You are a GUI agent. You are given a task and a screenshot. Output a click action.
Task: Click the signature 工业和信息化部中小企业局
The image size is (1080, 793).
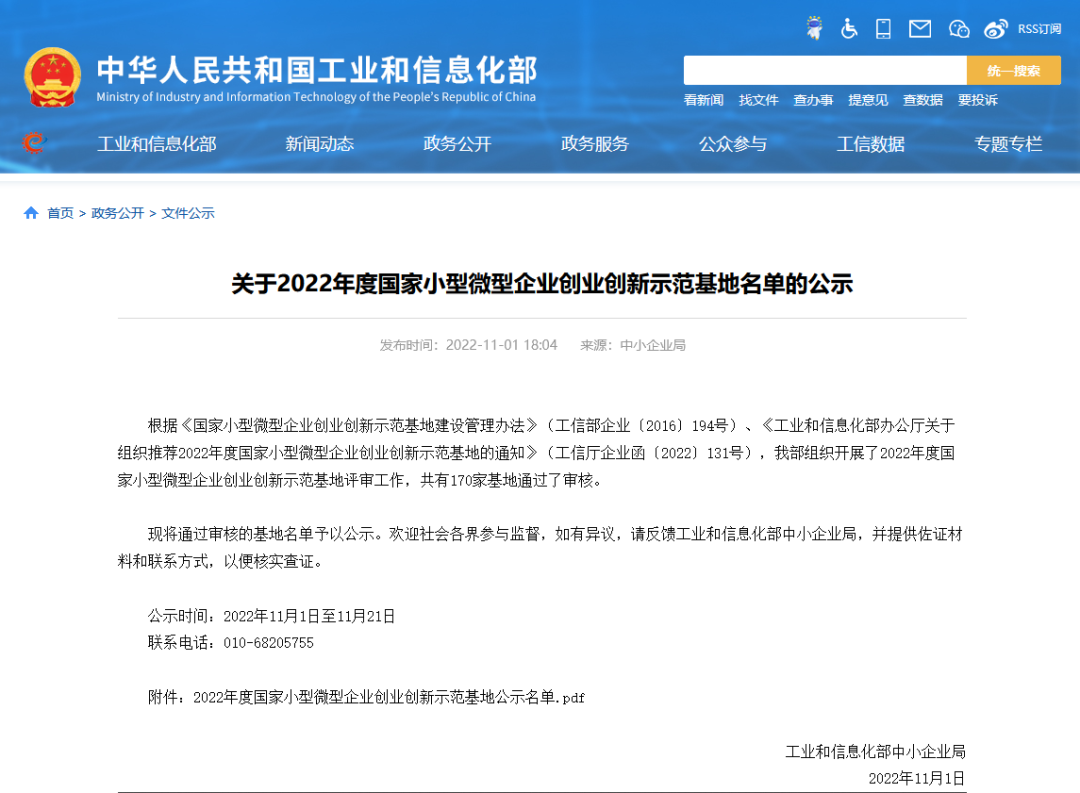pos(875,752)
